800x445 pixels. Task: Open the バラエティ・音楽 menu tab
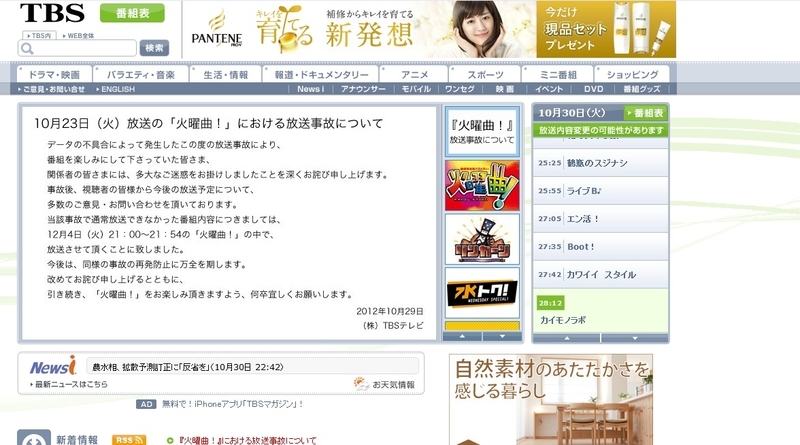pyautogui.click(x=141, y=75)
